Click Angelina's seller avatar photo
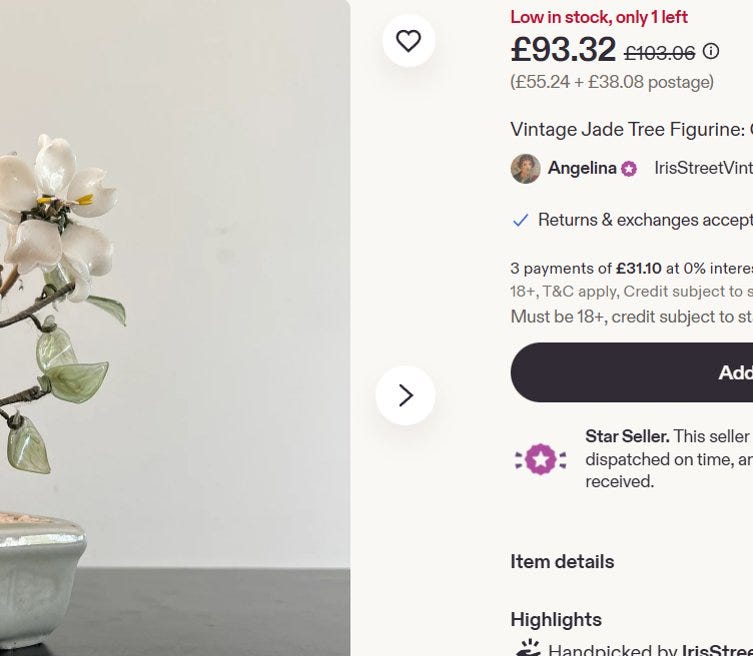 point(525,169)
